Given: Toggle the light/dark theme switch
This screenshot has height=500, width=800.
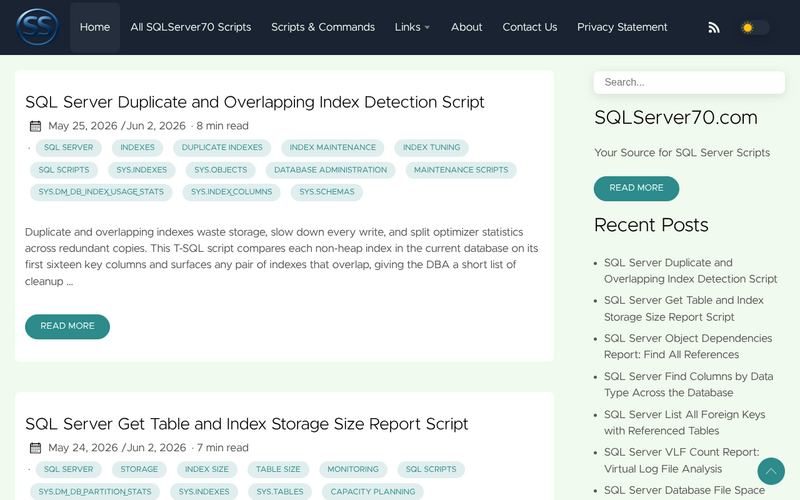Looking at the screenshot, I should [x=755, y=28].
